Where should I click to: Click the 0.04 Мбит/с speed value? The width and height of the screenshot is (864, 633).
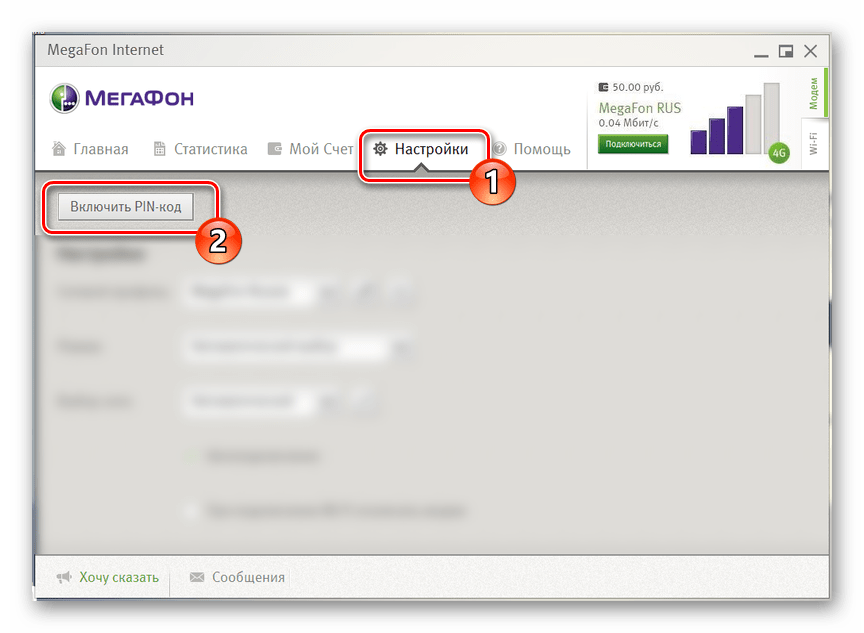(628, 123)
